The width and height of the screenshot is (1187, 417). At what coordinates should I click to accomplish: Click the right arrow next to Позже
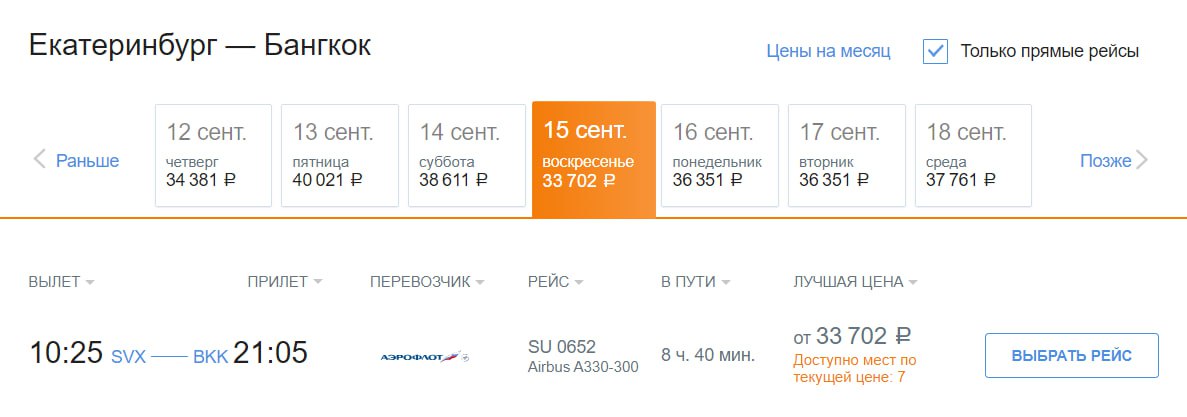tap(1143, 160)
